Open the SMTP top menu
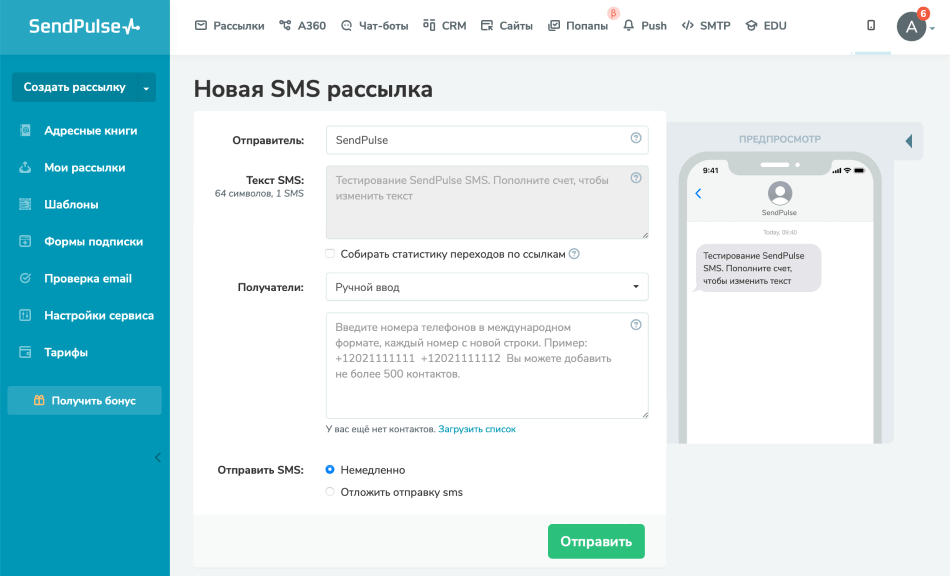 coord(706,25)
